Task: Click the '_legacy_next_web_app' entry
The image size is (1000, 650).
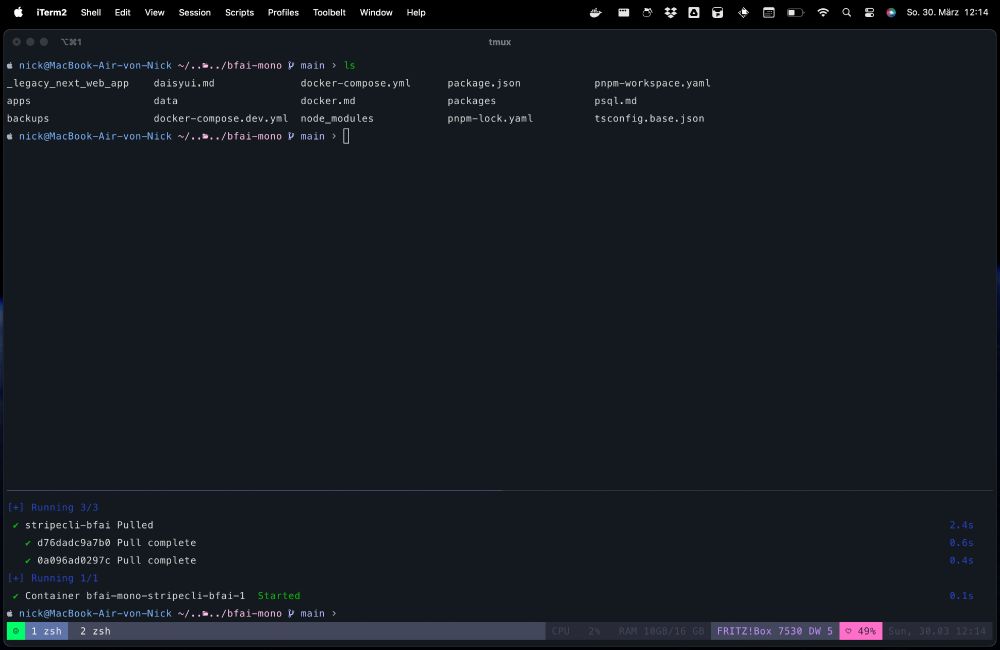Action: click(x=68, y=83)
